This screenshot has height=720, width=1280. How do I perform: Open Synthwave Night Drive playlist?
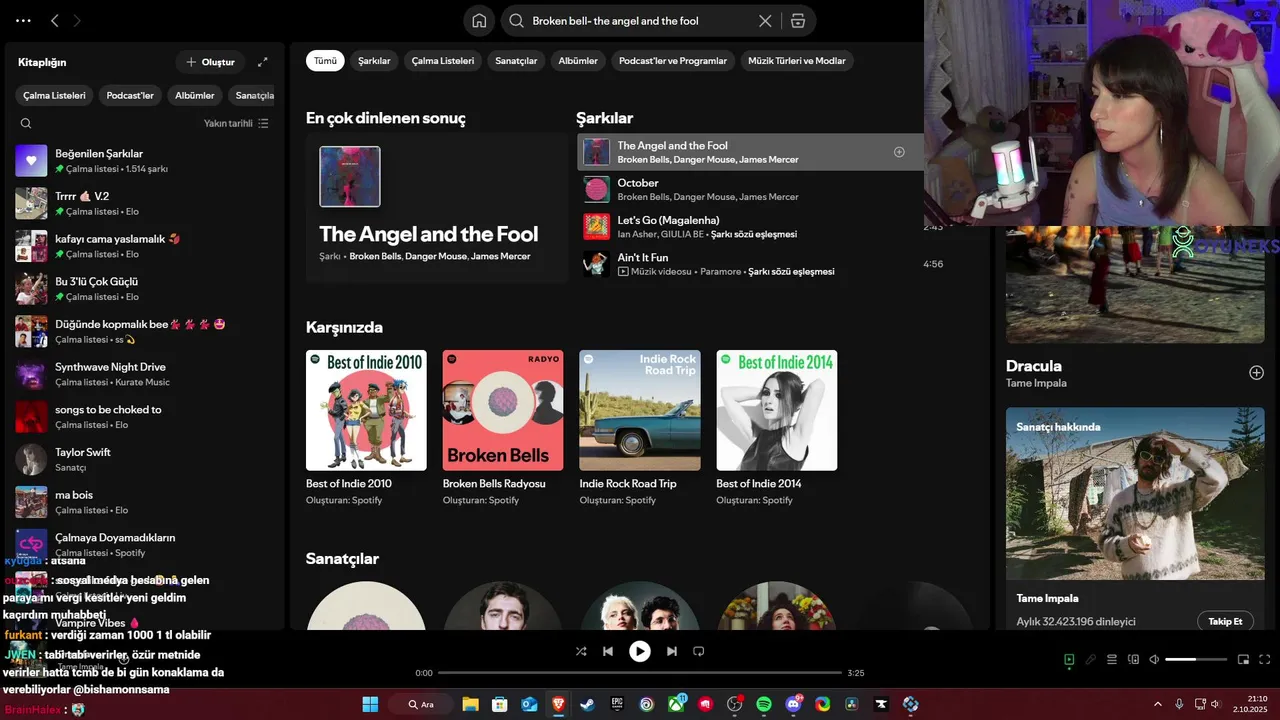click(x=145, y=374)
